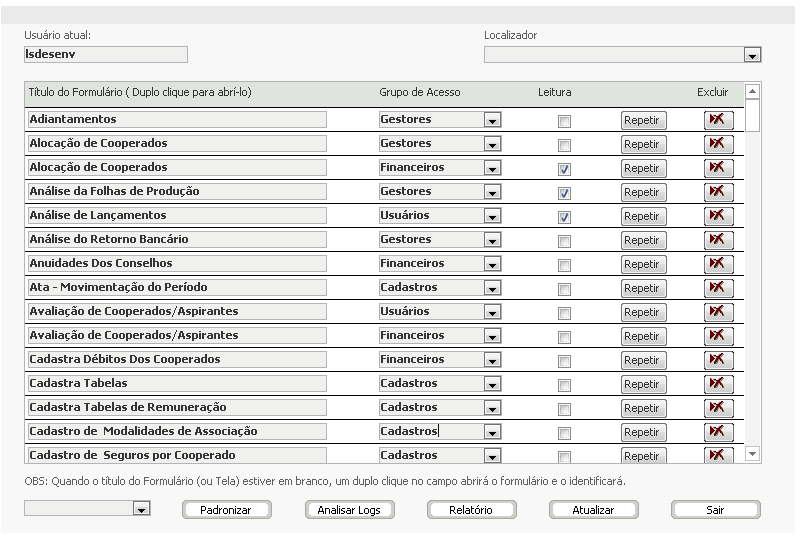
Task: Remove the Anuidades Dos Conselhos entry
Action: (718, 264)
